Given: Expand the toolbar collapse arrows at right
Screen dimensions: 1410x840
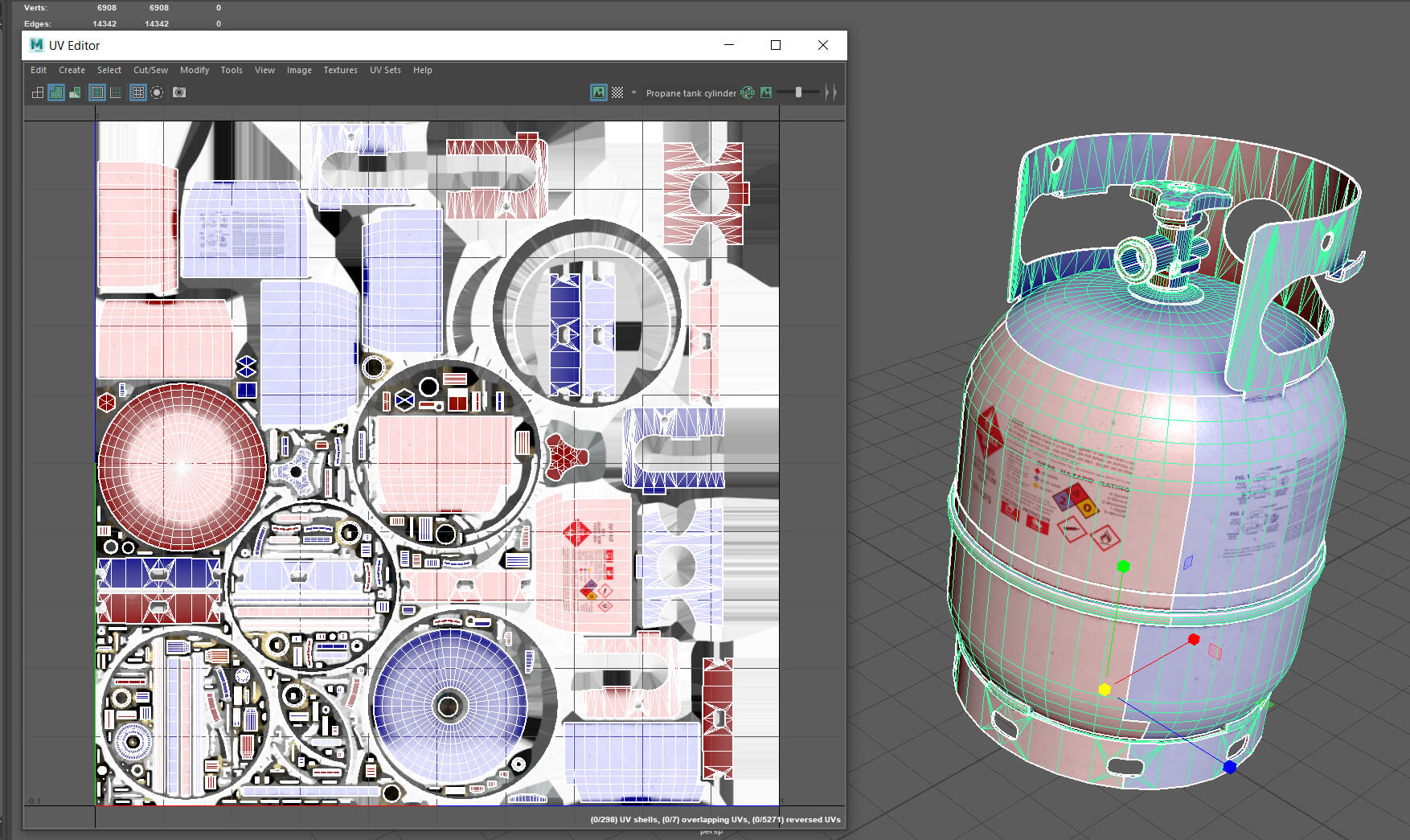Looking at the screenshot, I should click(831, 92).
